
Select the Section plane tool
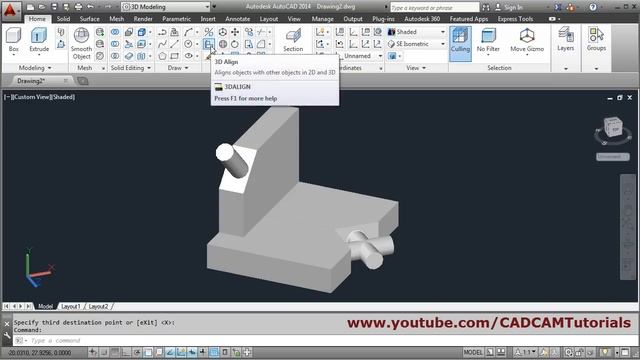293,41
